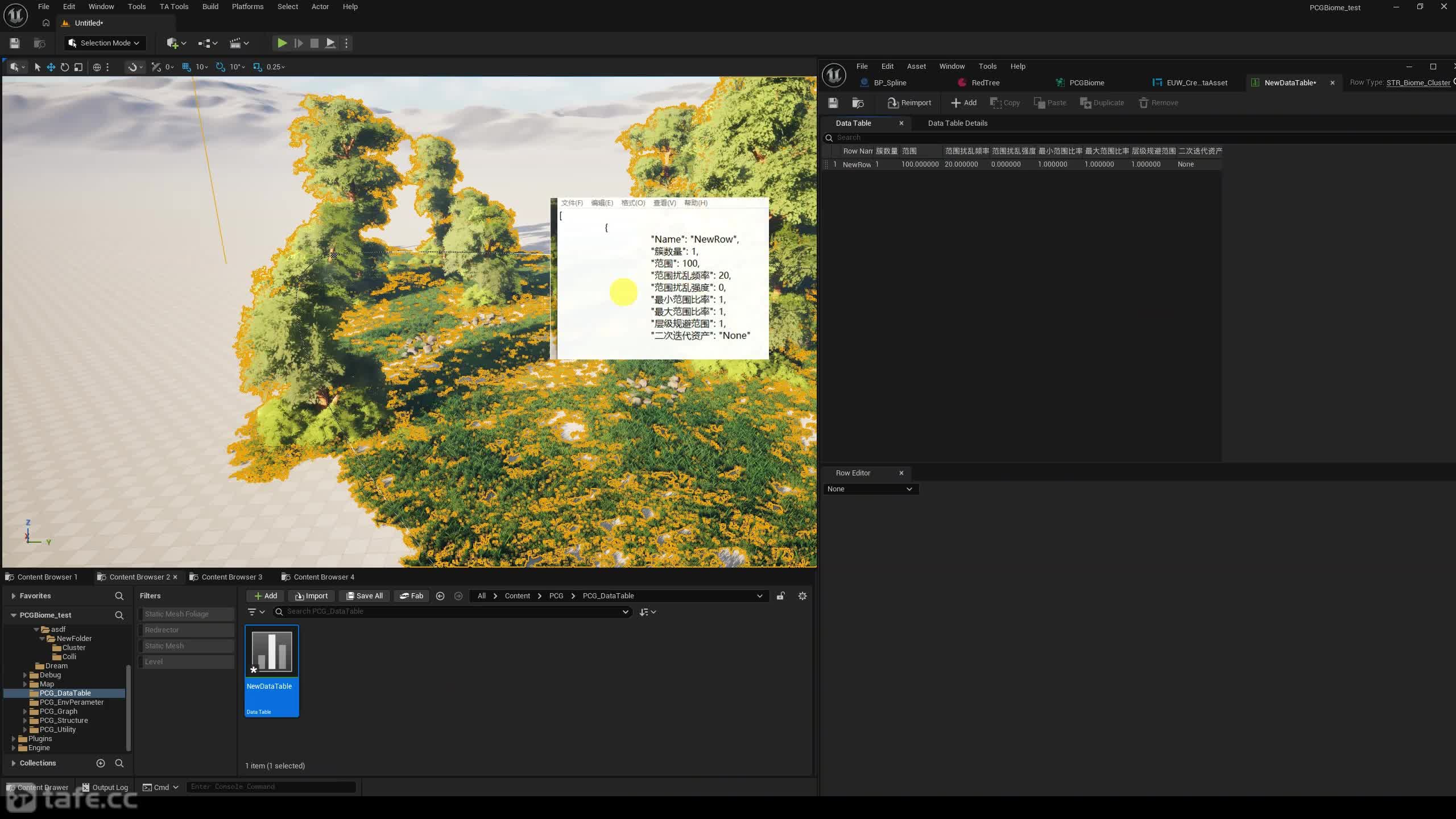Click Import in the content browser
The width and height of the screenshot is (1456, 819).
(311, 596)
